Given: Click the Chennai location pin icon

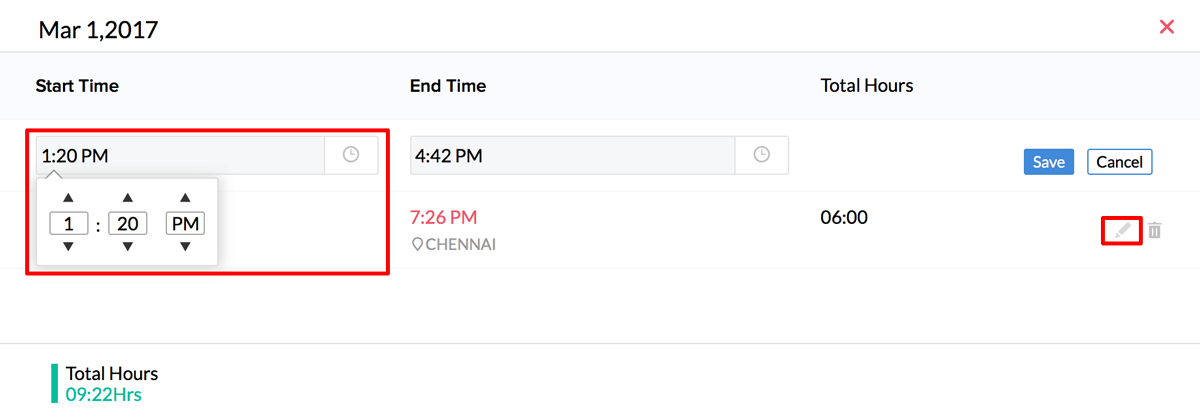Looking at the screenshot, I should pyautogui.click(x=417, y=245).
